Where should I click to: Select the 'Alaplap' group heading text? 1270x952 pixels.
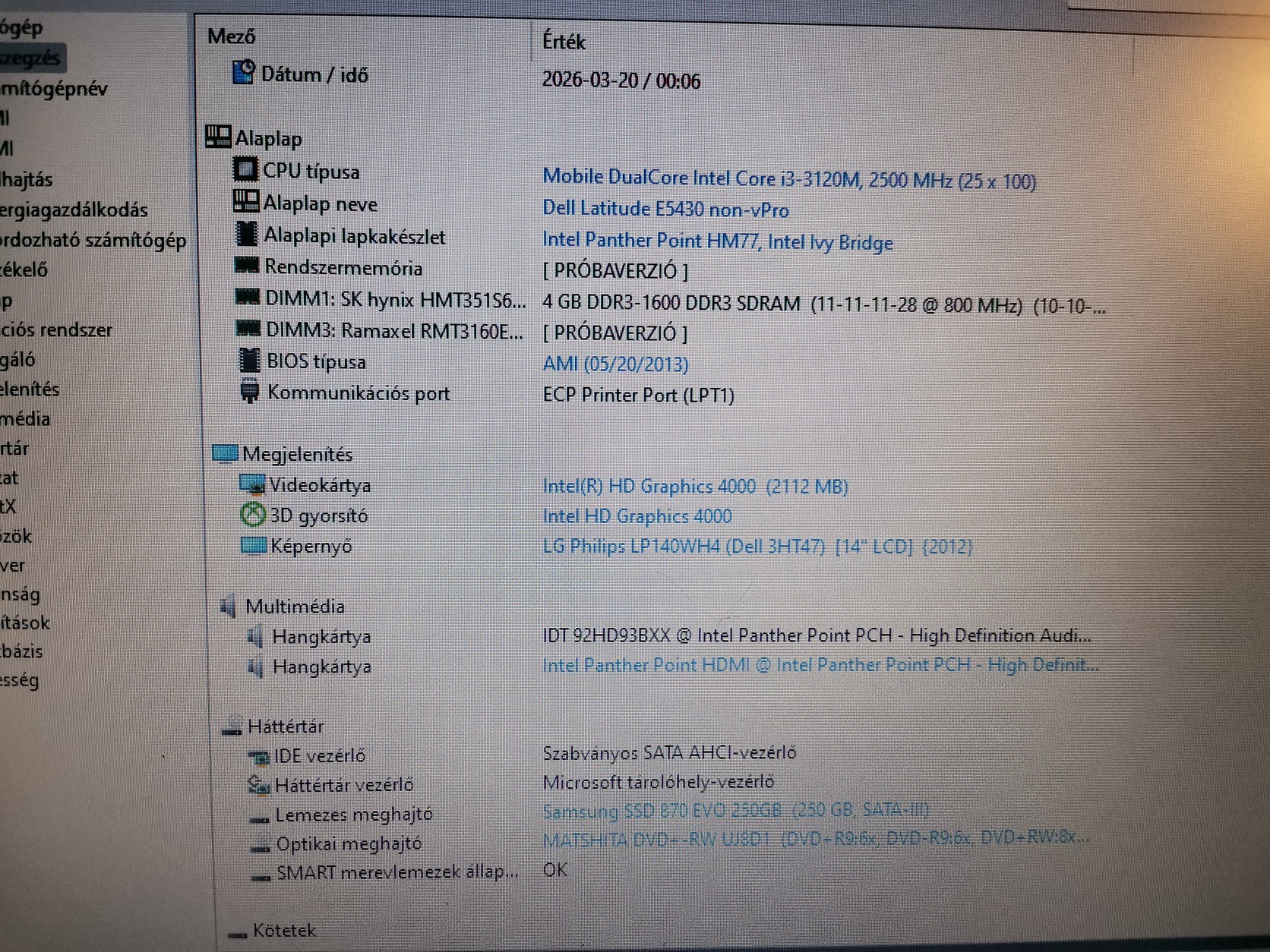pos(269,139)
